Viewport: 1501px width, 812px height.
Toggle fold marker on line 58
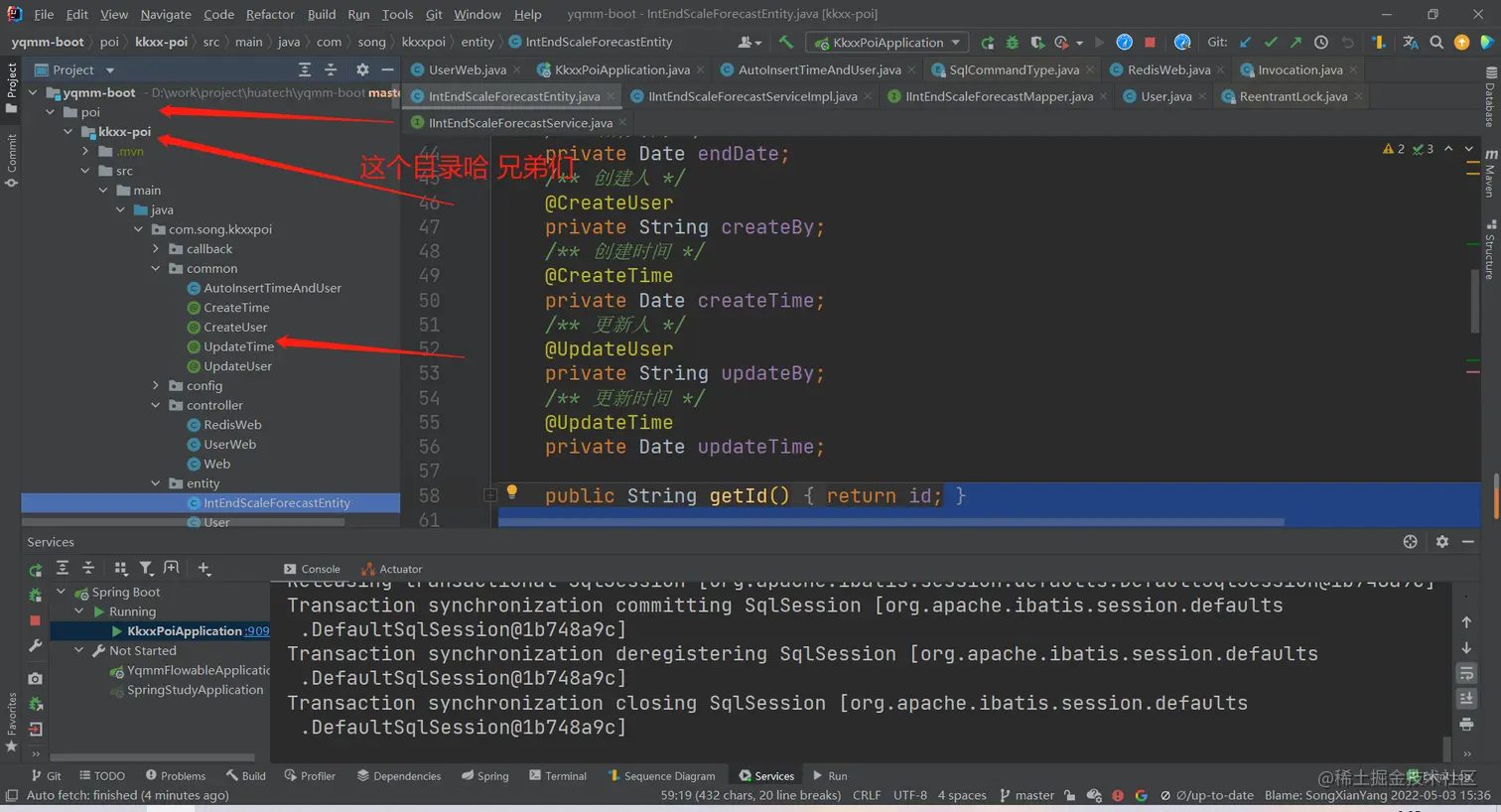point(490,494)
